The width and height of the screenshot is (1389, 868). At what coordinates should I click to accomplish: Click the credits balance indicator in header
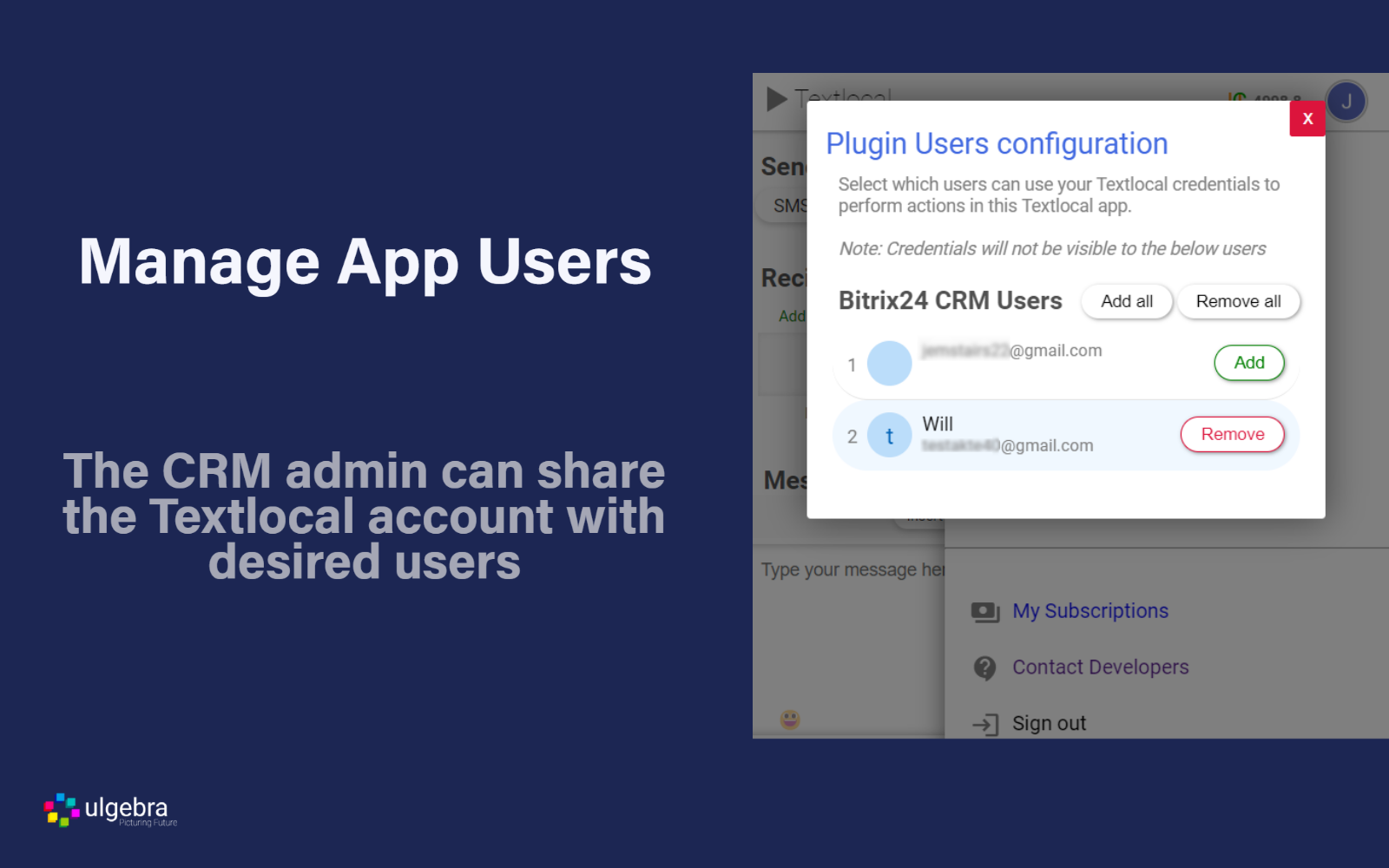(x=1266, y=97)
